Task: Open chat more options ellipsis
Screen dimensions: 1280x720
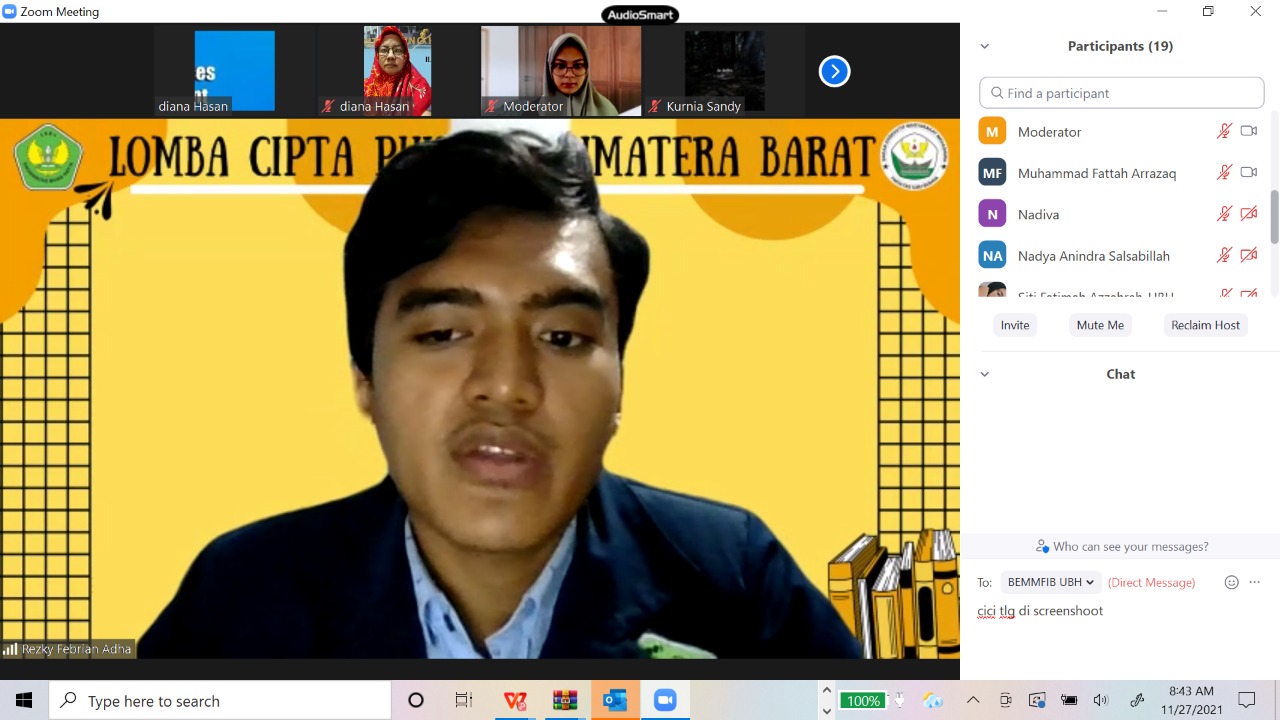Action: click(1255, 582)
